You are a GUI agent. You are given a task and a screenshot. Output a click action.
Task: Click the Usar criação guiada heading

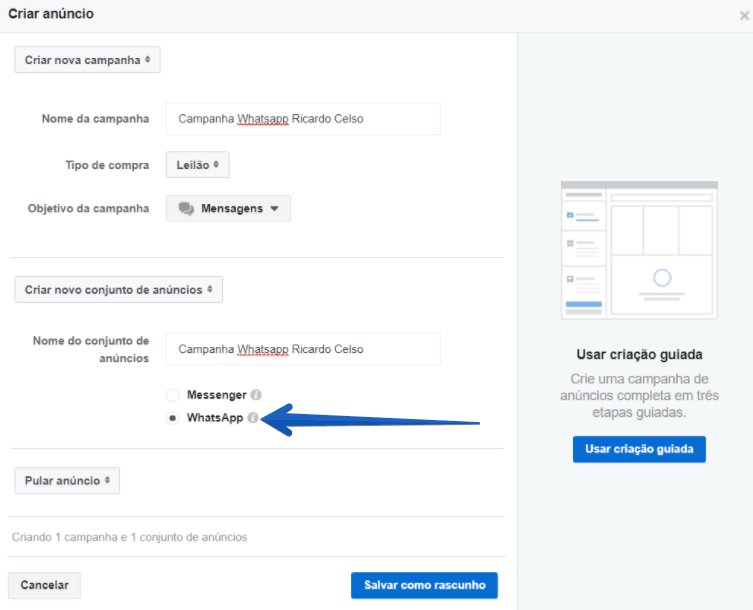click(639, 354)
